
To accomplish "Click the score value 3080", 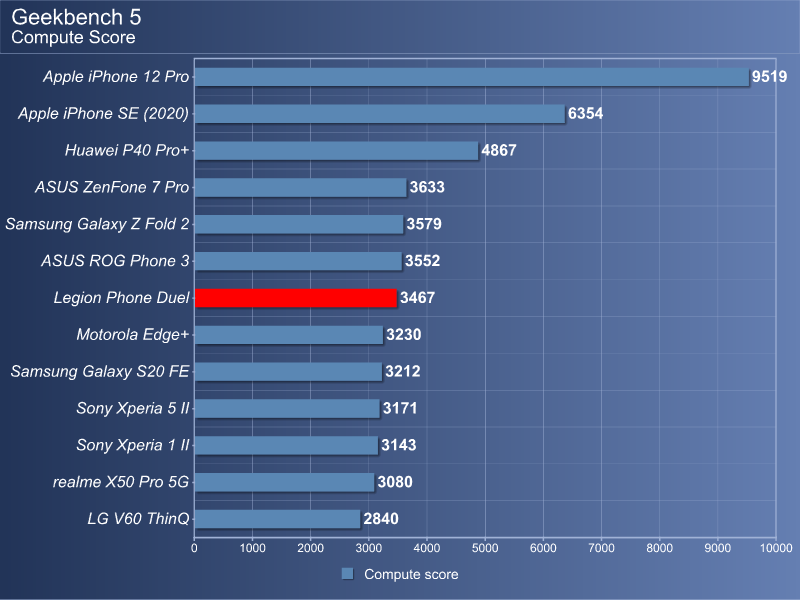I will click(395, 482).
